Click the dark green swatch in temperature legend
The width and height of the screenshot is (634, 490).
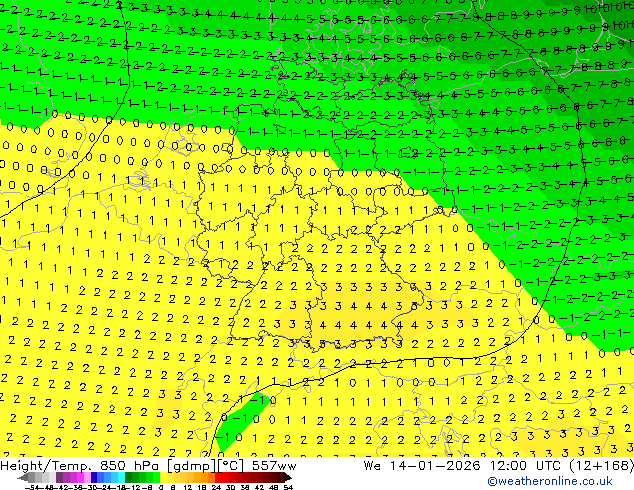point(128,478)
